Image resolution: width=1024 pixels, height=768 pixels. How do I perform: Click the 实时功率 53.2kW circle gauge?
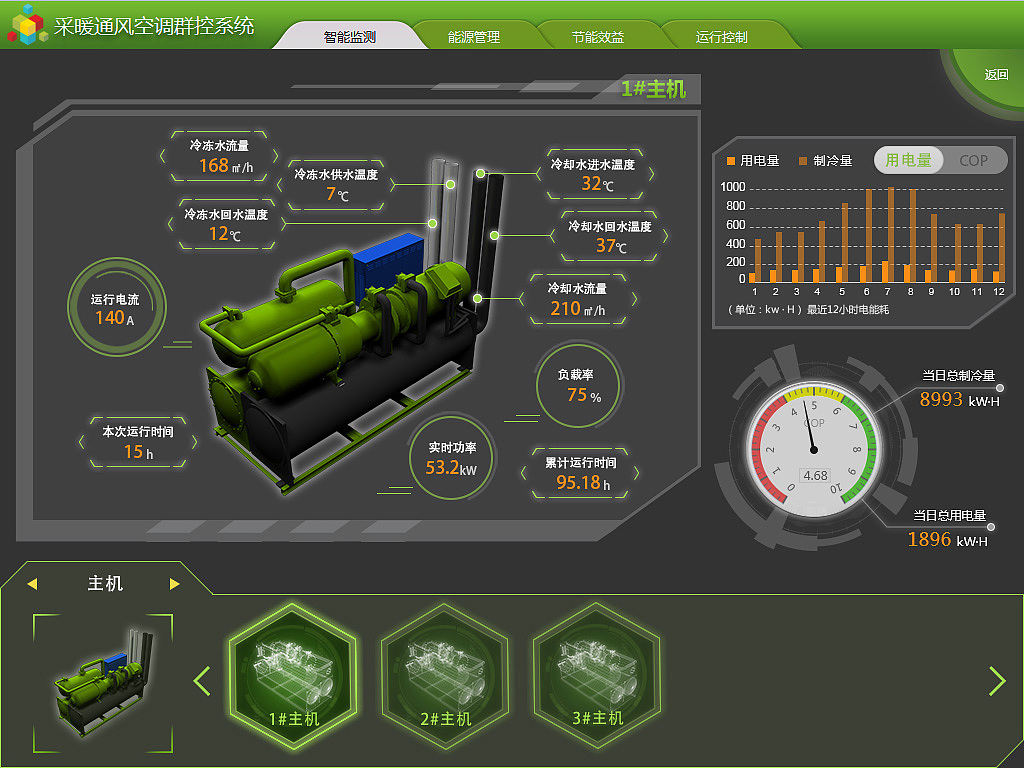452,458
